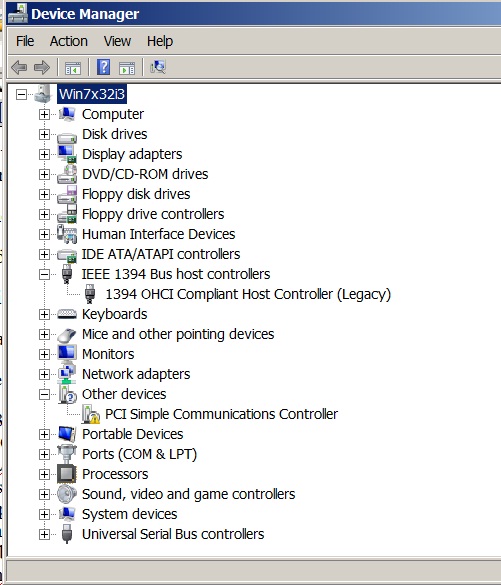Select the System devices label
Image resolution: width=501 pixels, height=585 pixels.
(129, 514)
